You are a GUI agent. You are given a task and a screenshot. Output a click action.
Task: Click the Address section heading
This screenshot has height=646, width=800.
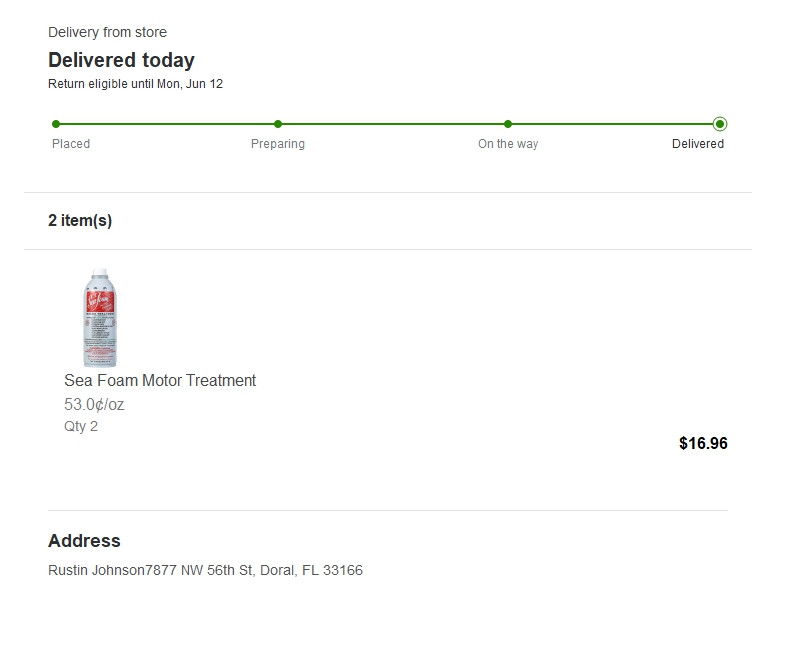[84, 541]
